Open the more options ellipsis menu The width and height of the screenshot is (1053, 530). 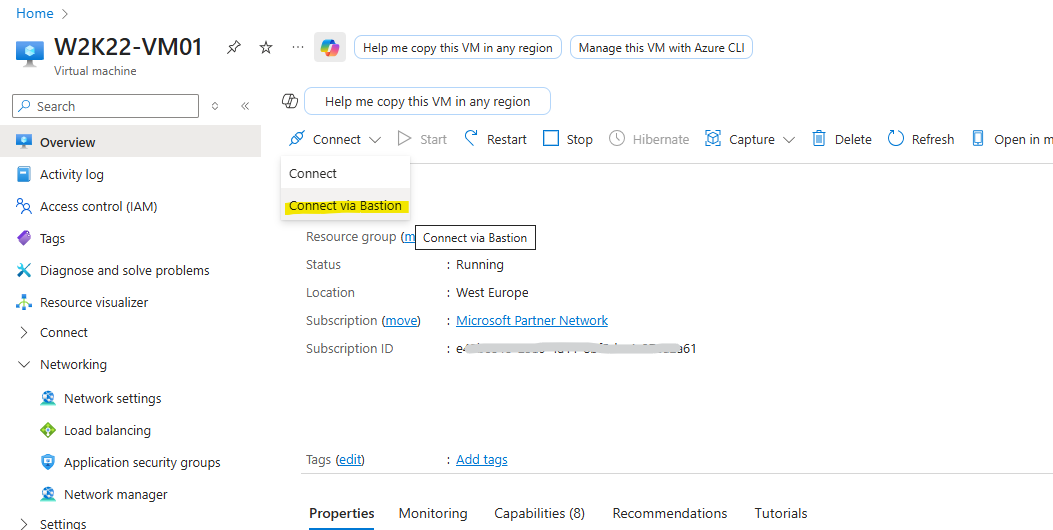(297, 48)
